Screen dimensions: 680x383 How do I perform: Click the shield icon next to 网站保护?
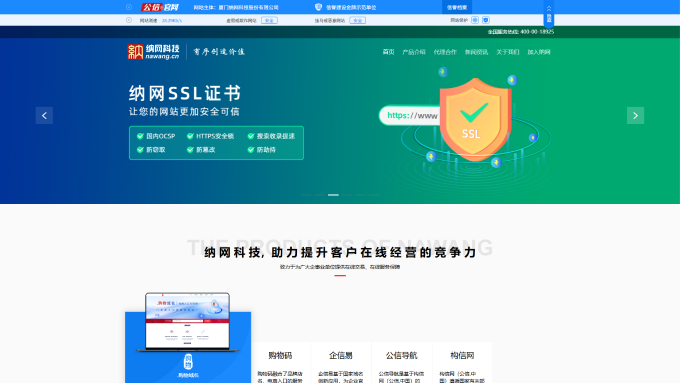click(x=486, y=20)
